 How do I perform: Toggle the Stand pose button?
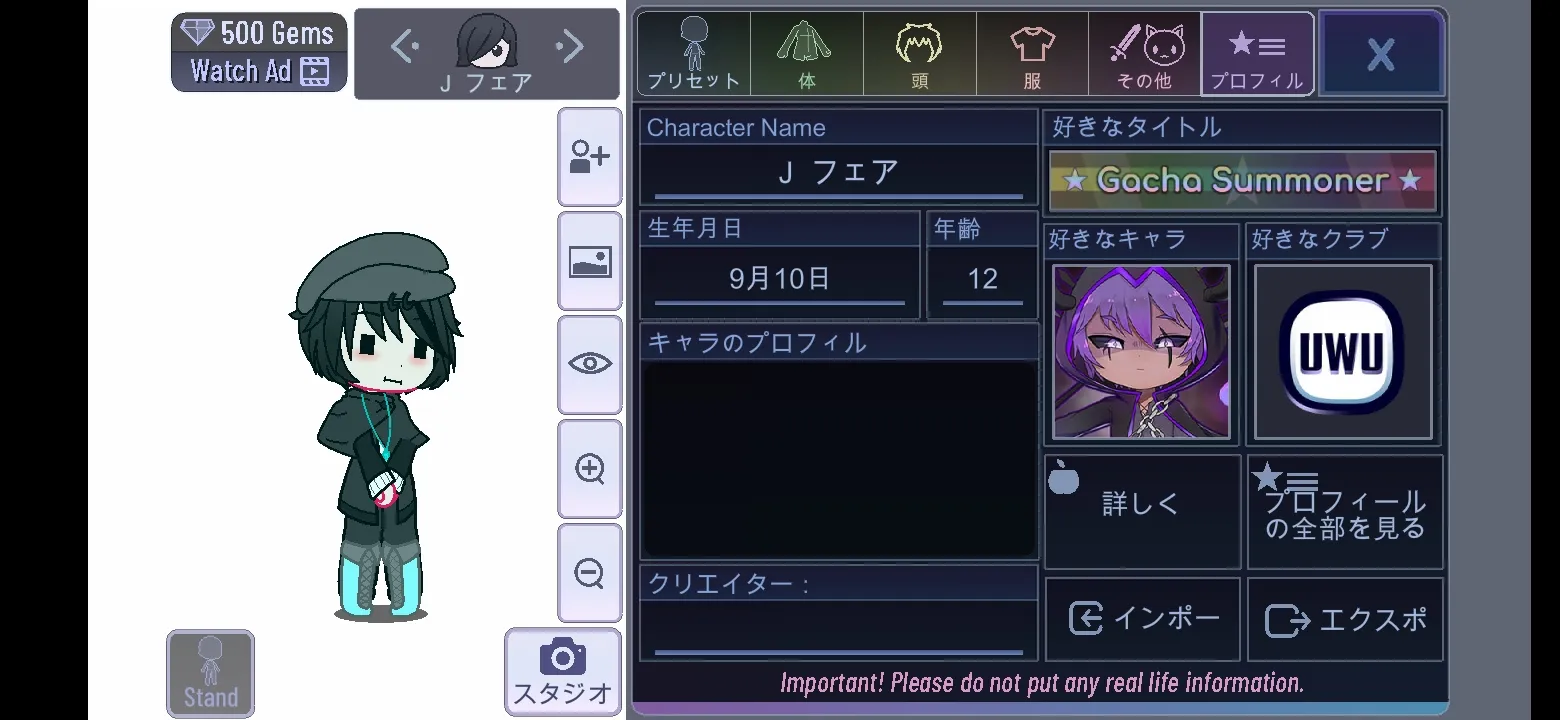210,673
